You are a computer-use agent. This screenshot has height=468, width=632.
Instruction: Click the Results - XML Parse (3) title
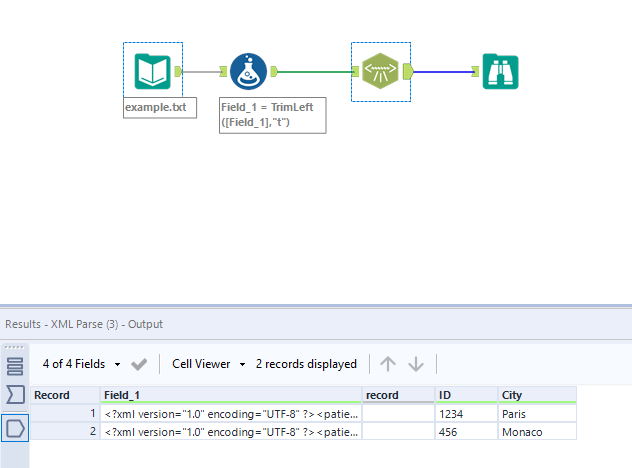[84, 324]
